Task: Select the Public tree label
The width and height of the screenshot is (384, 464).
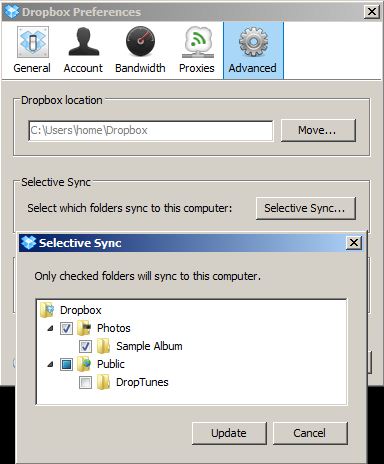Action: [x=111, y=364]
